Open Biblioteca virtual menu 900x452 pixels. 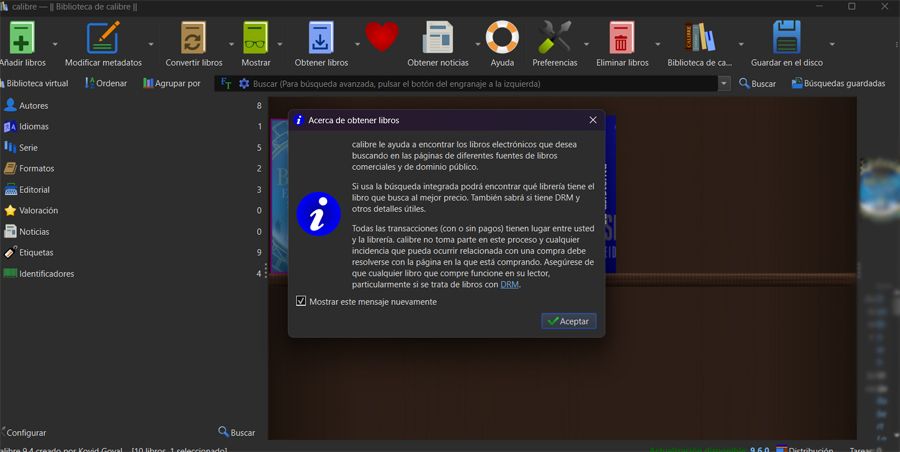34,83
